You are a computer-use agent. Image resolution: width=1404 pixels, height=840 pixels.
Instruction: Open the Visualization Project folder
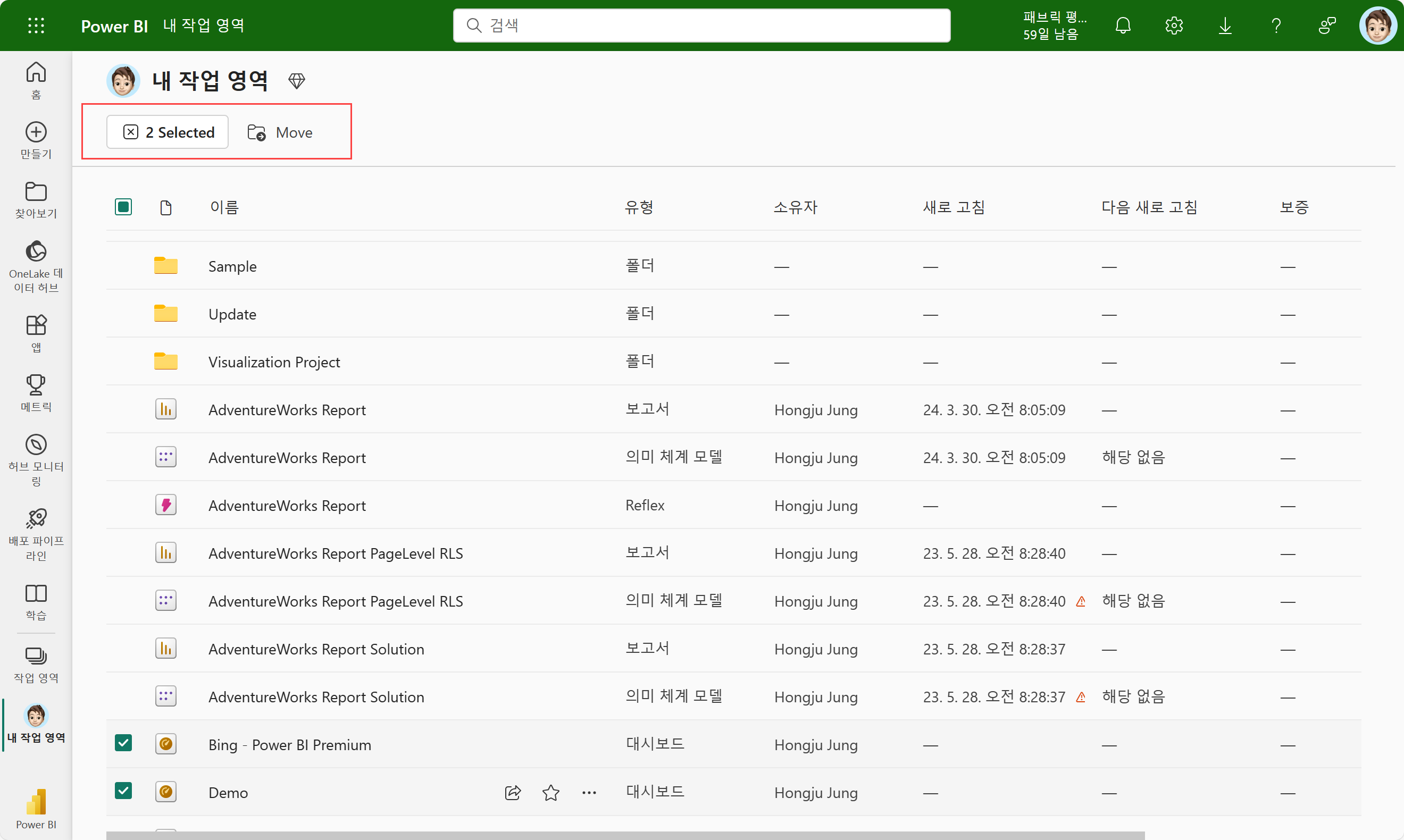(274, 362)
